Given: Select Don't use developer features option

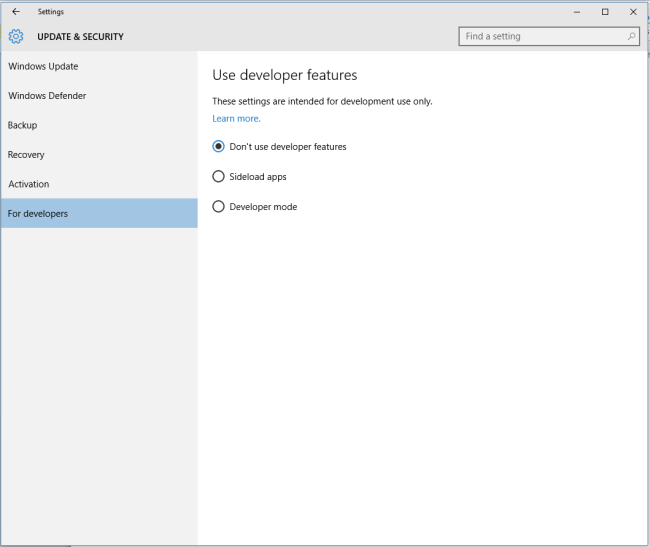Looking at the screenshot, I should point(219,147).
